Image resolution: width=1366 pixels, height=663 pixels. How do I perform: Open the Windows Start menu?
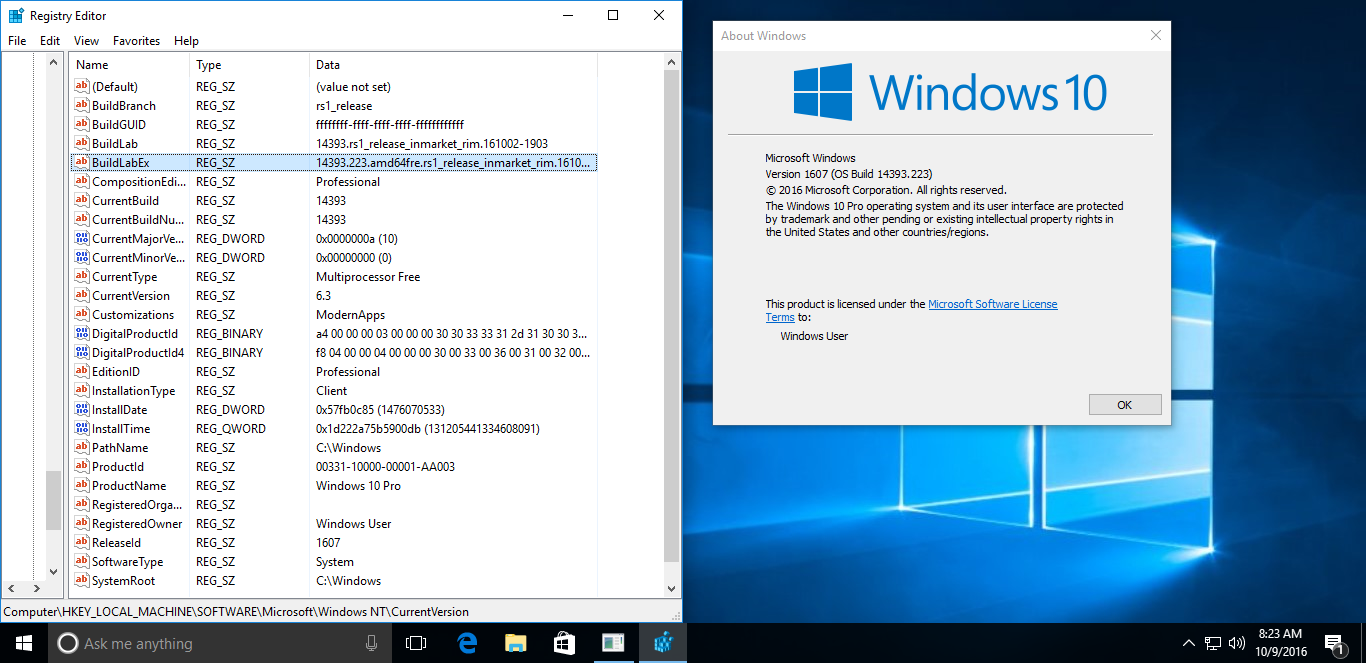[x=24, y=643]
